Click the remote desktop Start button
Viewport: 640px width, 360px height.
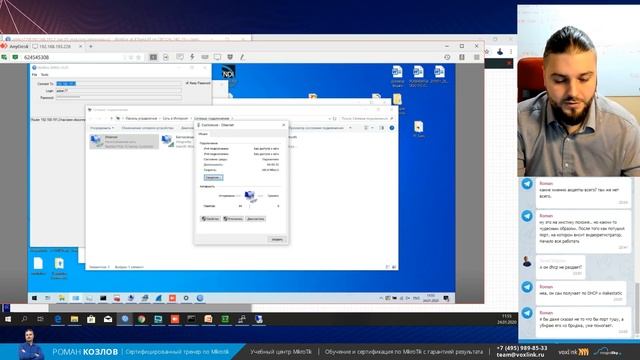(35, 298)
